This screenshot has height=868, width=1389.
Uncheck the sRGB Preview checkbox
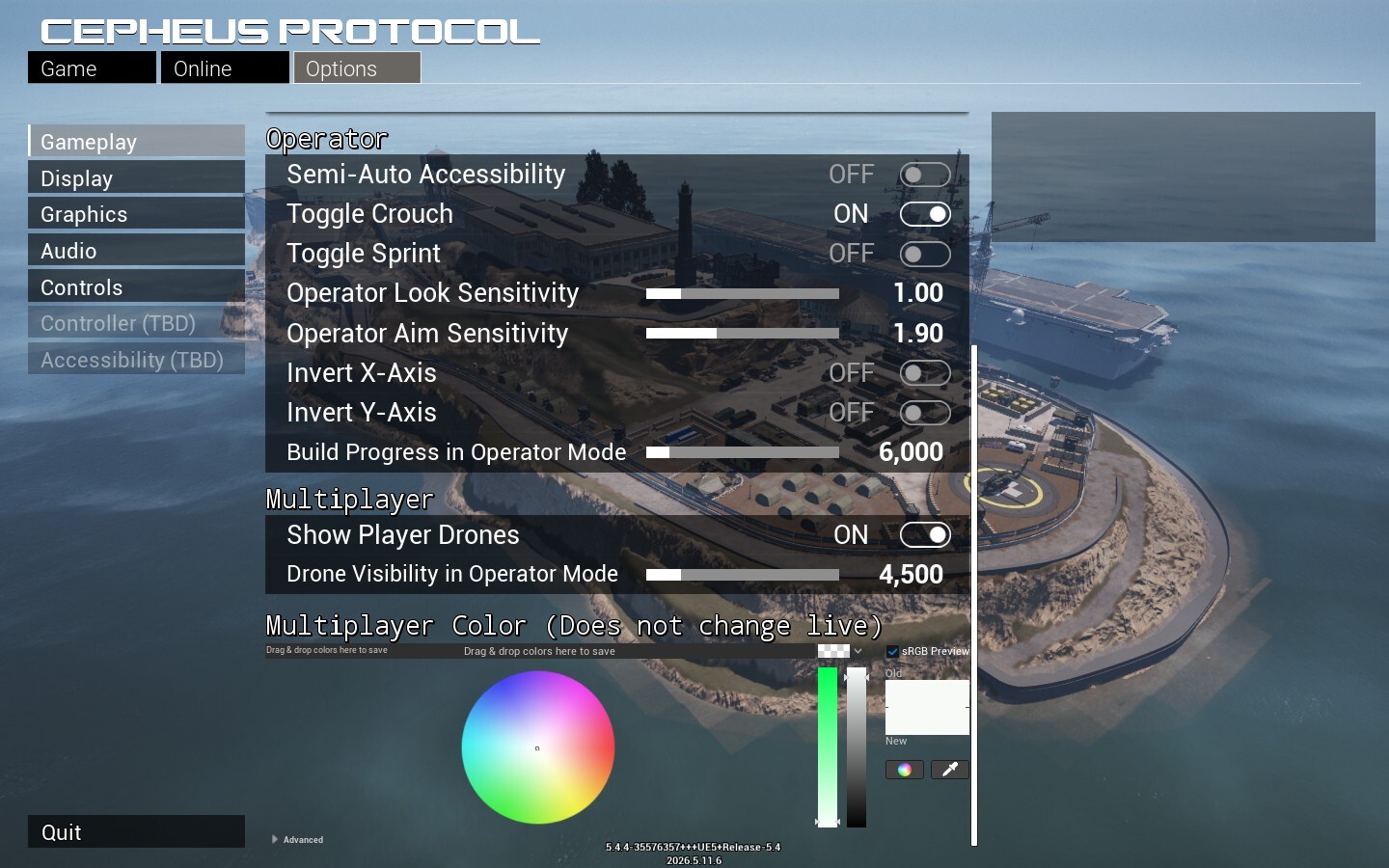(892, 652)
